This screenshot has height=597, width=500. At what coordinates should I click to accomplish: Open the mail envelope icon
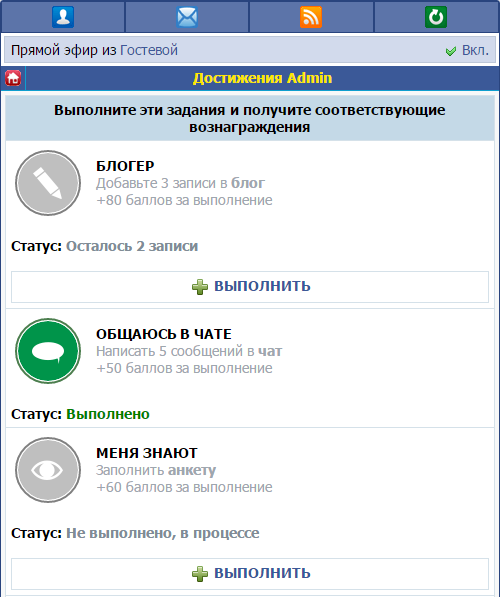(187, 17)
